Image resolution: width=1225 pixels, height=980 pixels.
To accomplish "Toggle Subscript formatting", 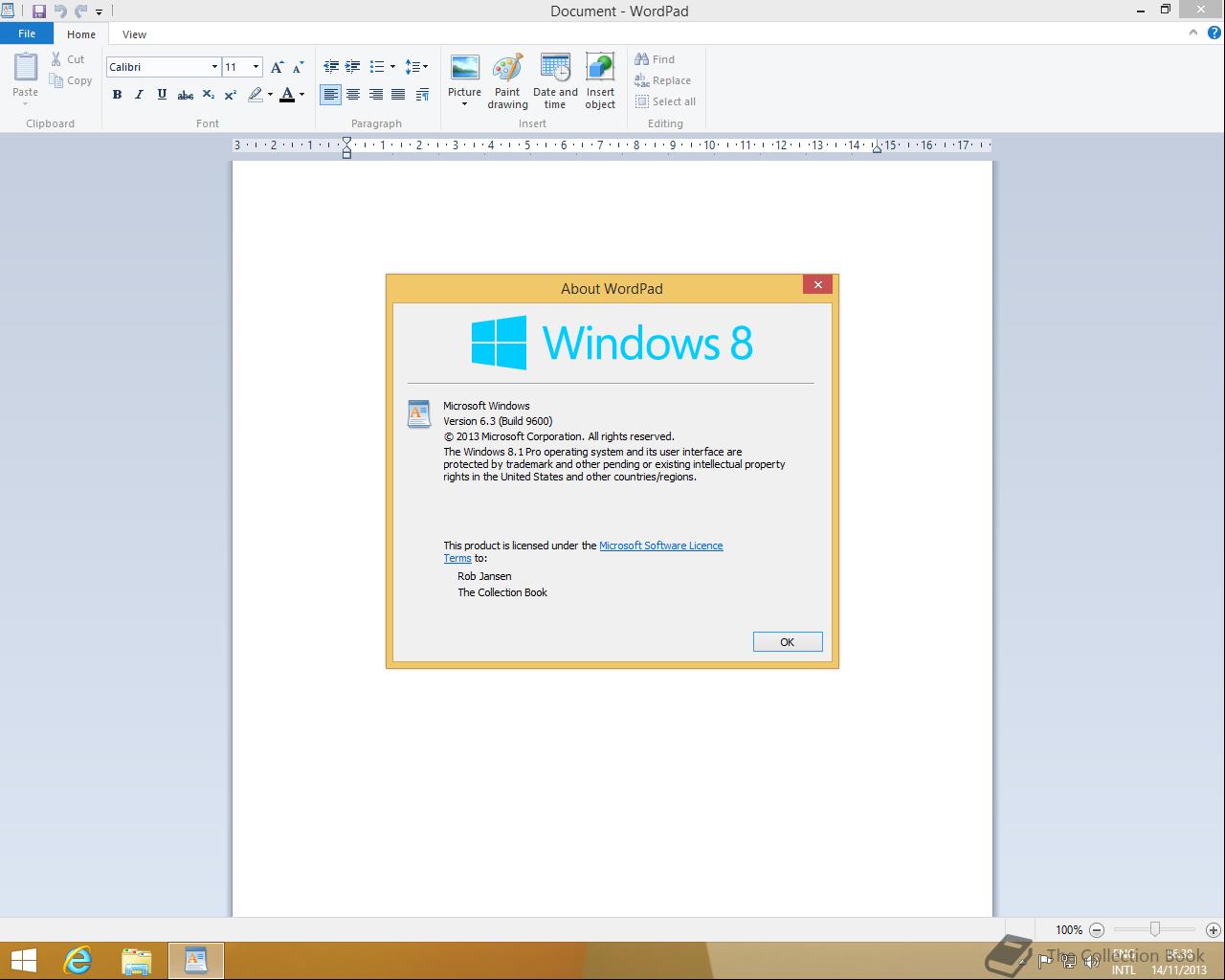I will (x=209, y=94).
